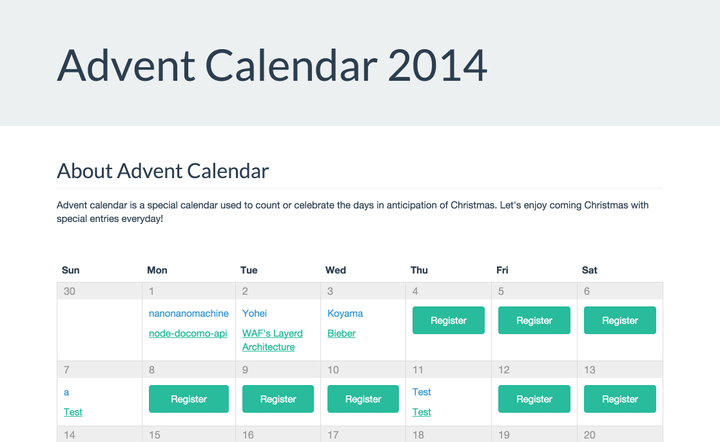720x442 pixels.
Task: Click author name Koyama
Action: tap(345, 313)
